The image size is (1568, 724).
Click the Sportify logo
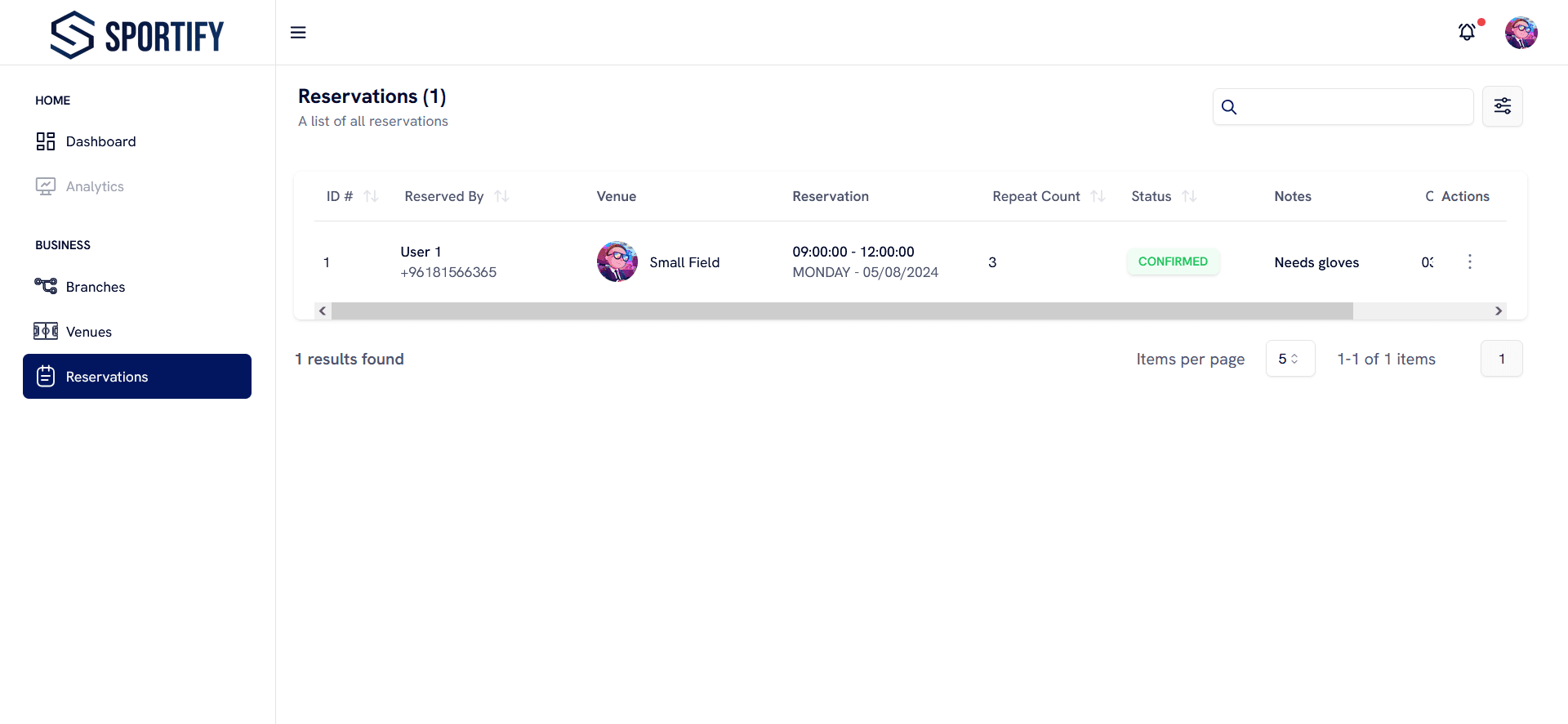pos(137,34)
